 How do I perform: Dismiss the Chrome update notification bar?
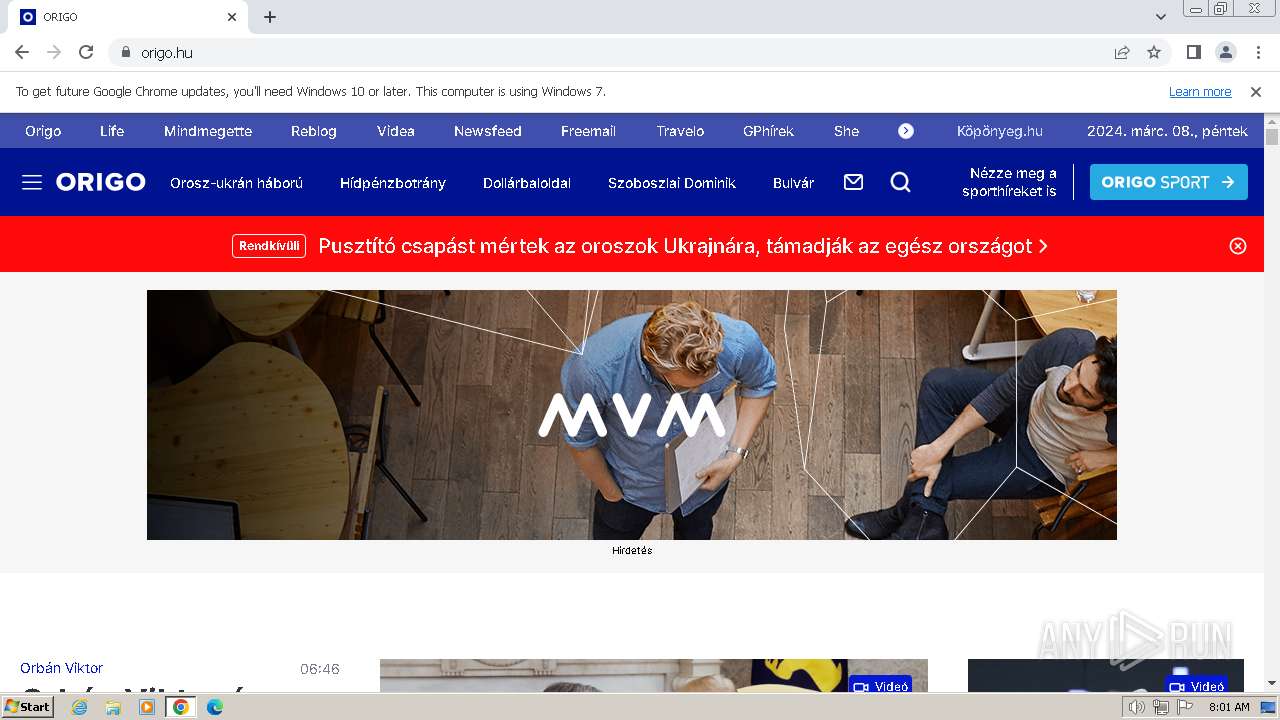tap(1256, 91)
